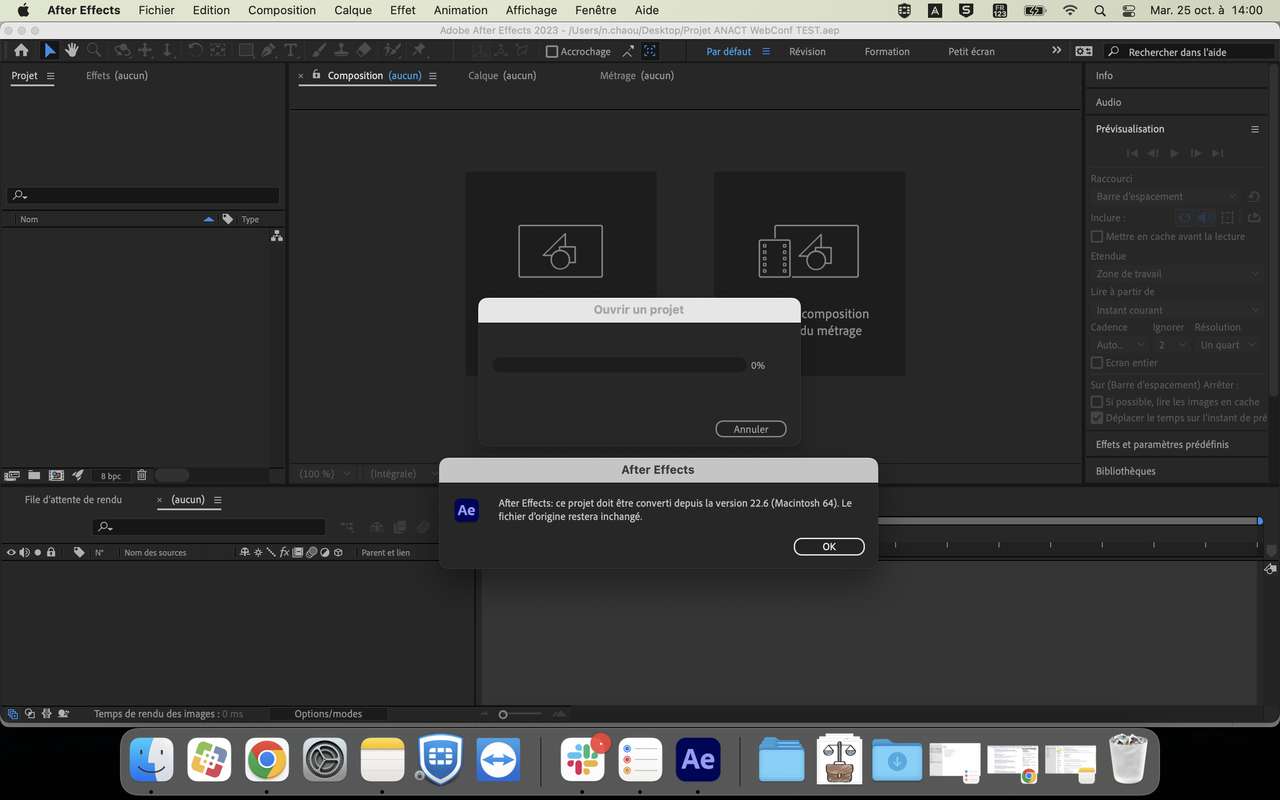Click OK in the After Effects dialog
The height and width of the screenshot is (800, 1280).
pyautogui.click(x=829, y=547)
